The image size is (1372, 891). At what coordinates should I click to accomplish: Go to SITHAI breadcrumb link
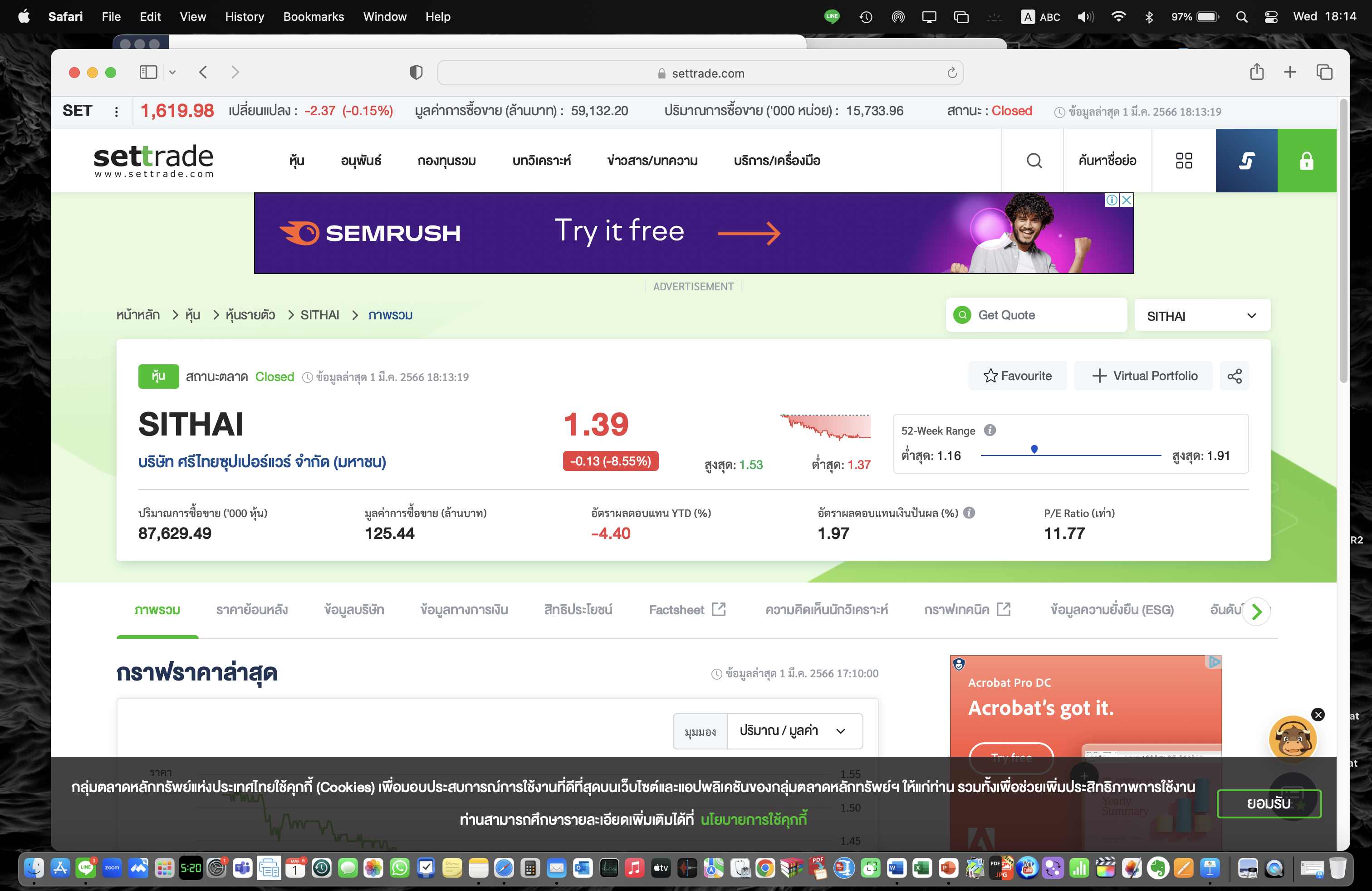pyautogui.click(x=320, y=315)
